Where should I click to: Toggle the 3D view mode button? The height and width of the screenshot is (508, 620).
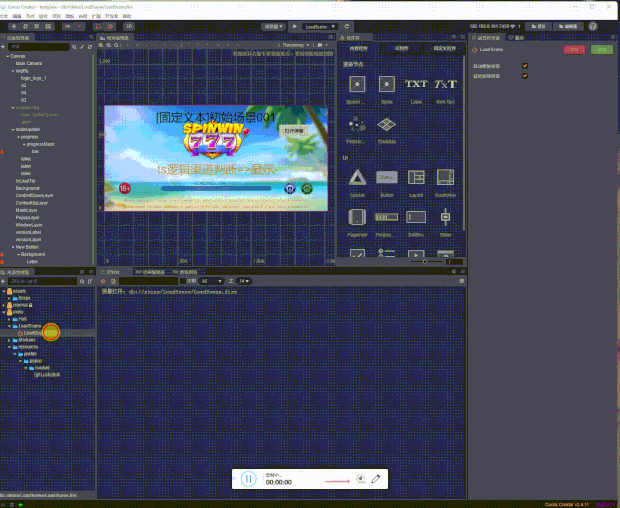pos(129,26)
